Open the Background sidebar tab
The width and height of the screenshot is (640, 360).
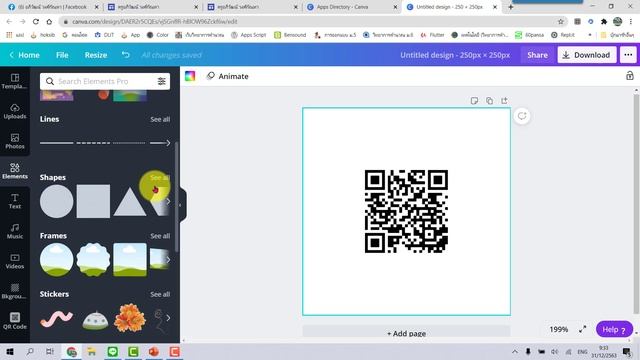(15, 291)
